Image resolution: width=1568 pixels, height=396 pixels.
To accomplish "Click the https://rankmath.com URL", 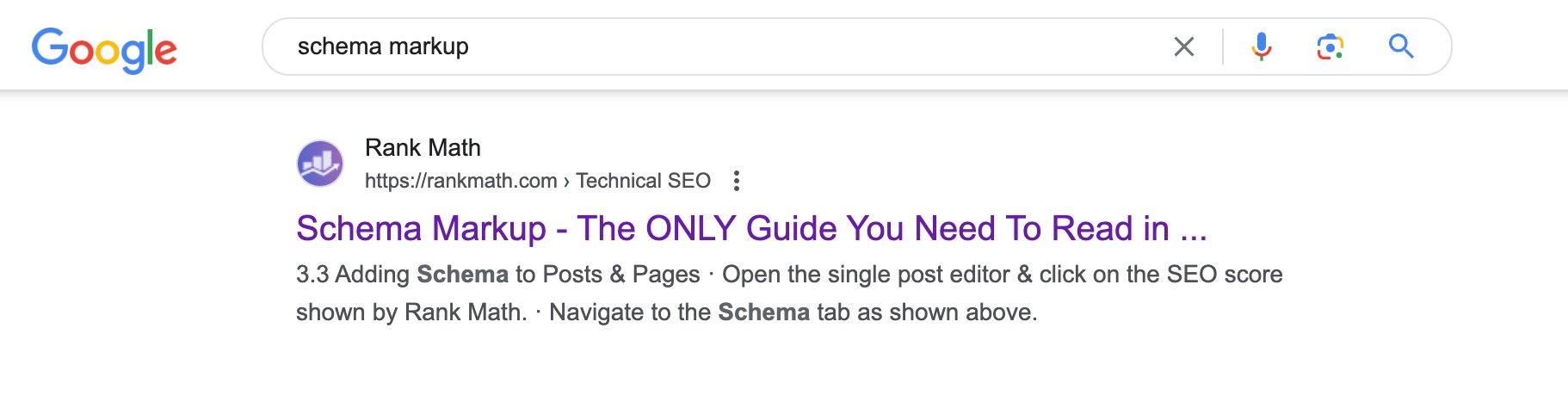I will click(x=460, y=181).
